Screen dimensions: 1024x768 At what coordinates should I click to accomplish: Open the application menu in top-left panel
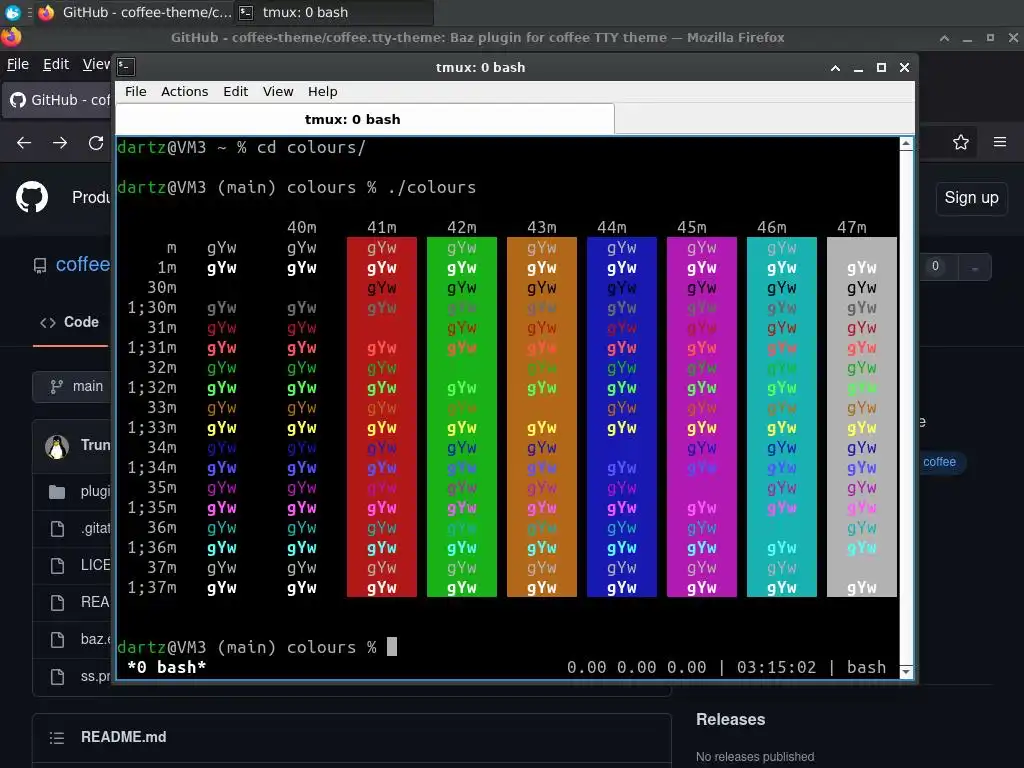pos(12,12)
